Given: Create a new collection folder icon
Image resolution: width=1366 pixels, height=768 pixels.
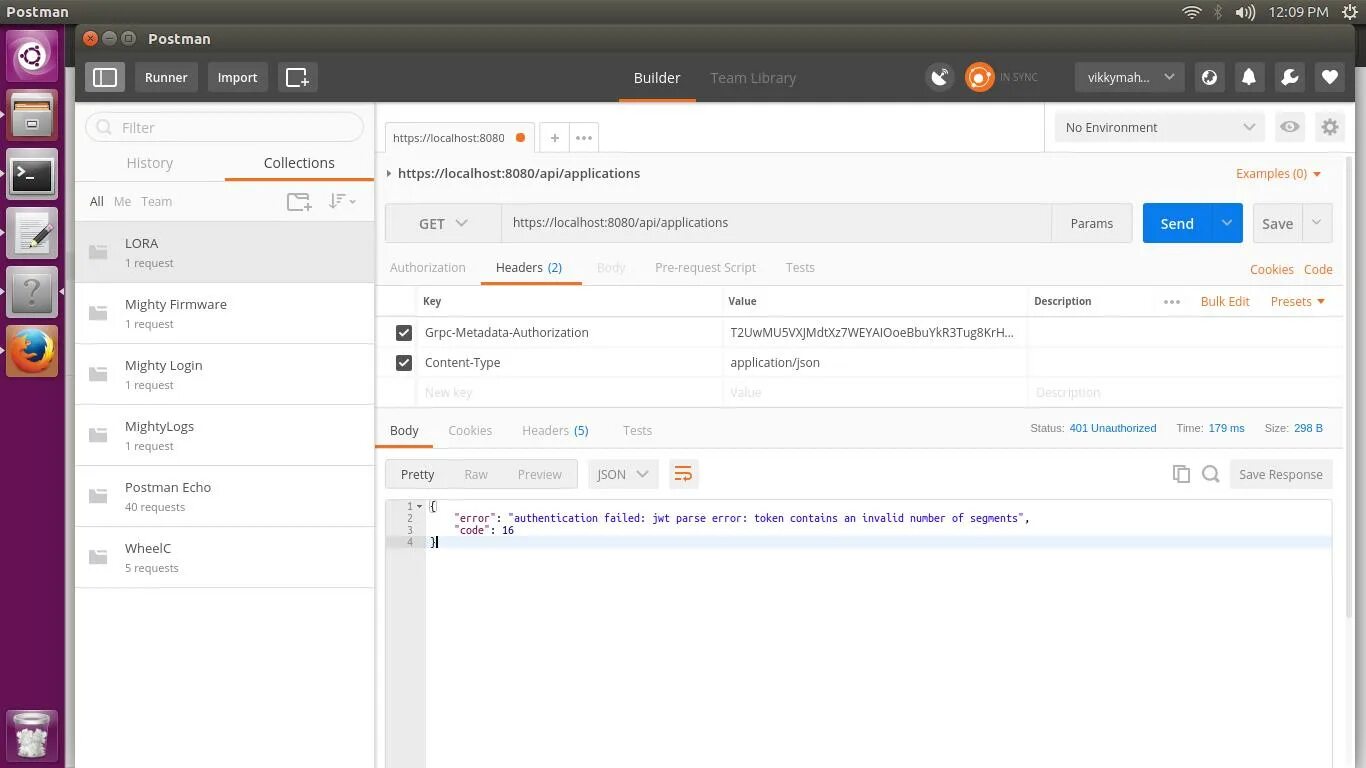Looking at the screenshot, I should pyautogui.click(x=299, y=201).
